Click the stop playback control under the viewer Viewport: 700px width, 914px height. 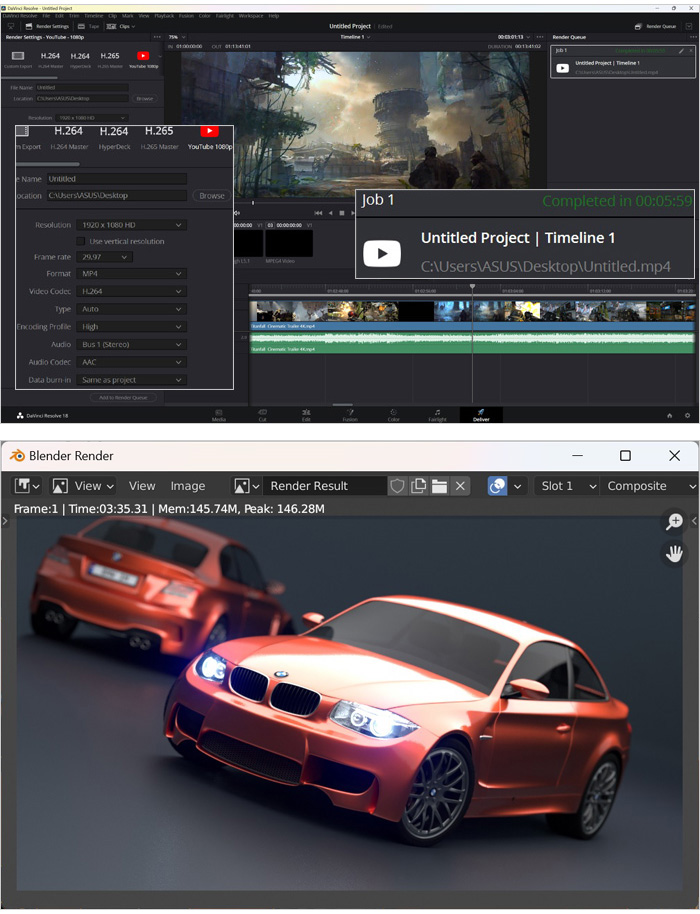coord(342,213)
